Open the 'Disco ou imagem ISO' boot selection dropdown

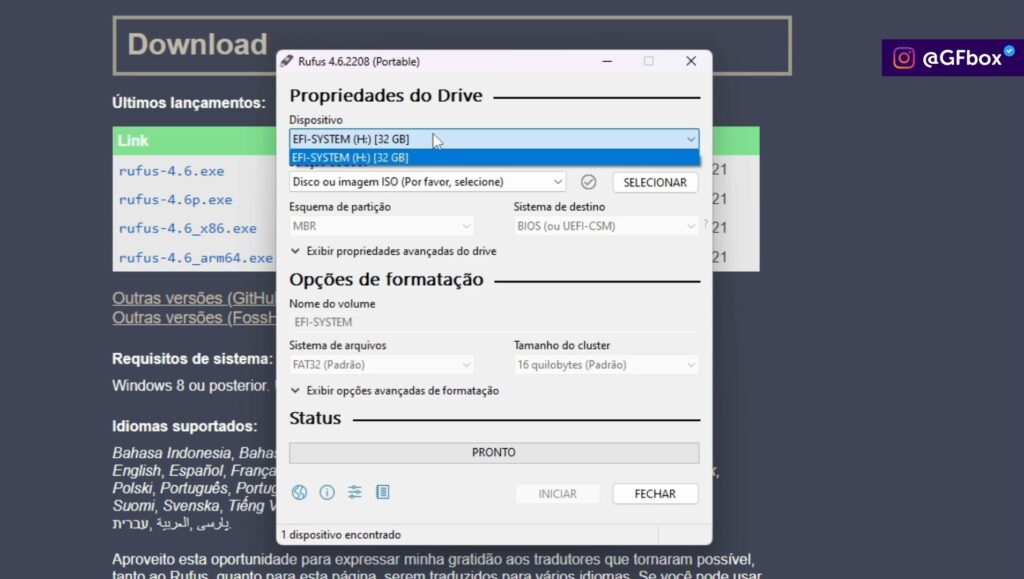point(428,182)
